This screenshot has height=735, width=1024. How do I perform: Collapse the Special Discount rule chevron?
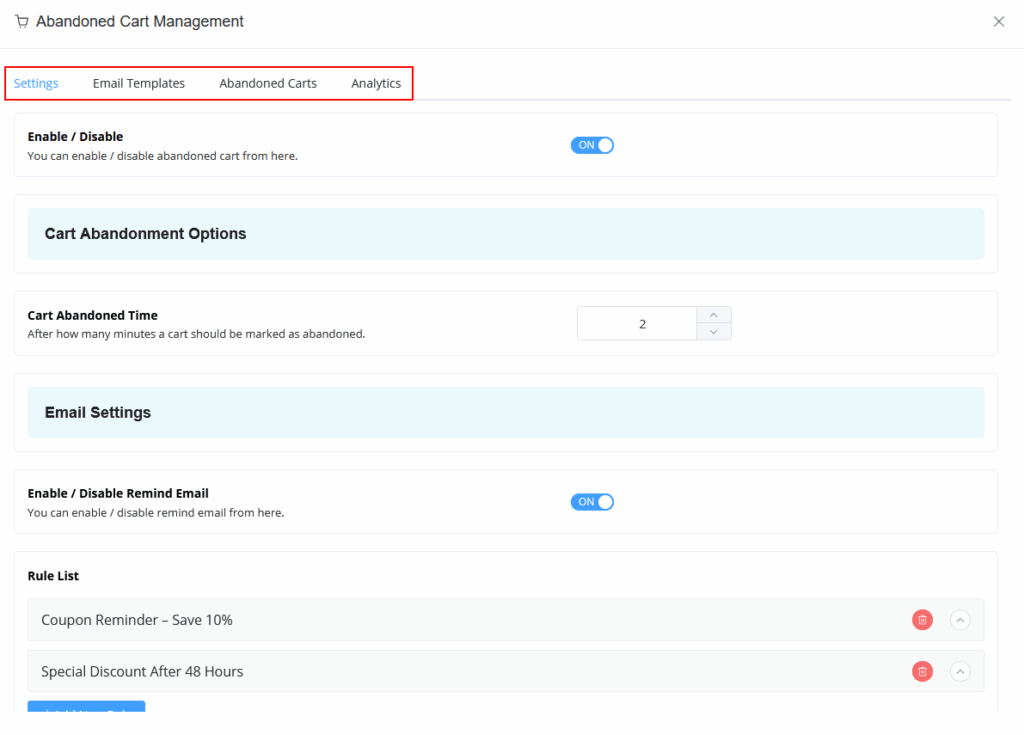coord(960,672)
